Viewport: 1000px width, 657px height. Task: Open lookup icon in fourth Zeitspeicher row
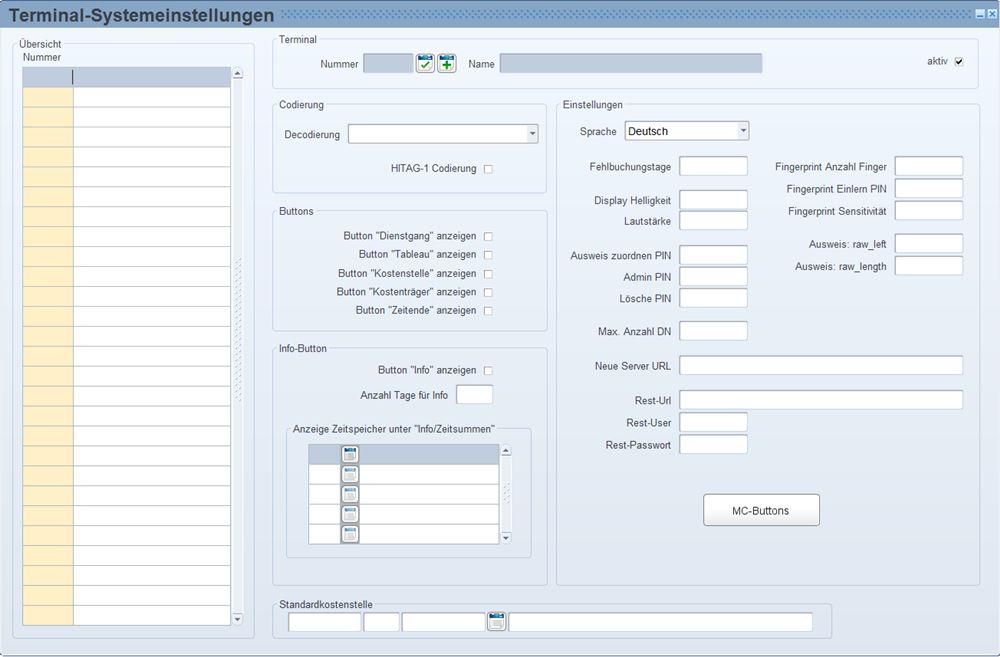tap(349, 514)
